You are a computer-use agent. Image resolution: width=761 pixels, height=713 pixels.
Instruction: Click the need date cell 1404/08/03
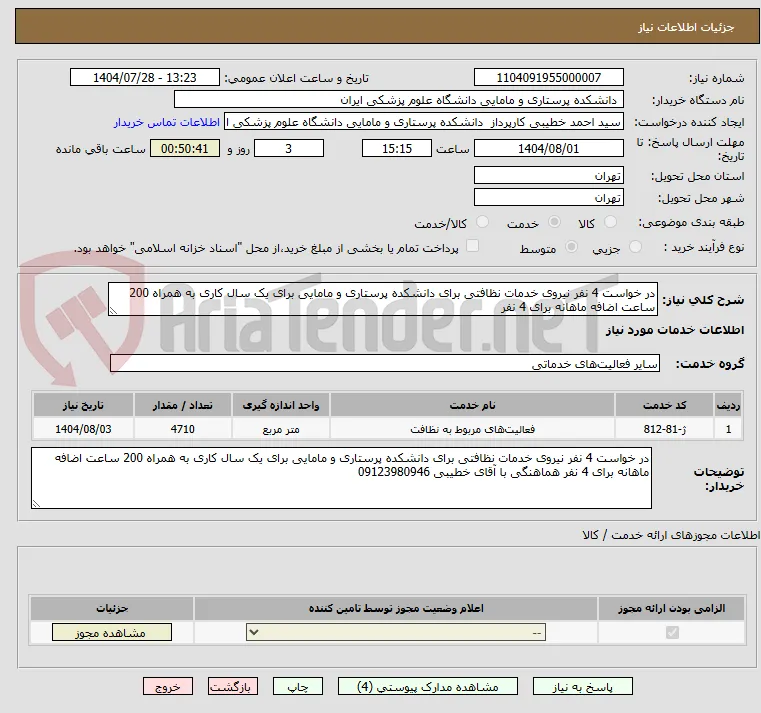pyautogui.click(x=83, y=429)
